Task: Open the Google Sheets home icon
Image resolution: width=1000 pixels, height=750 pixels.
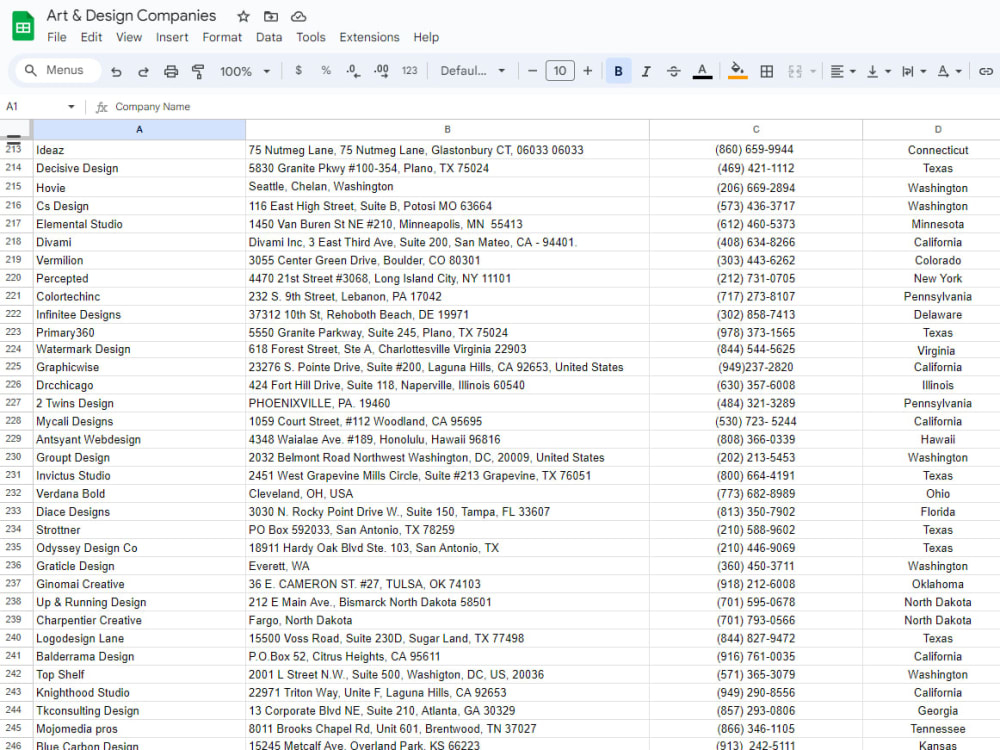Action: tap(24, 26)
